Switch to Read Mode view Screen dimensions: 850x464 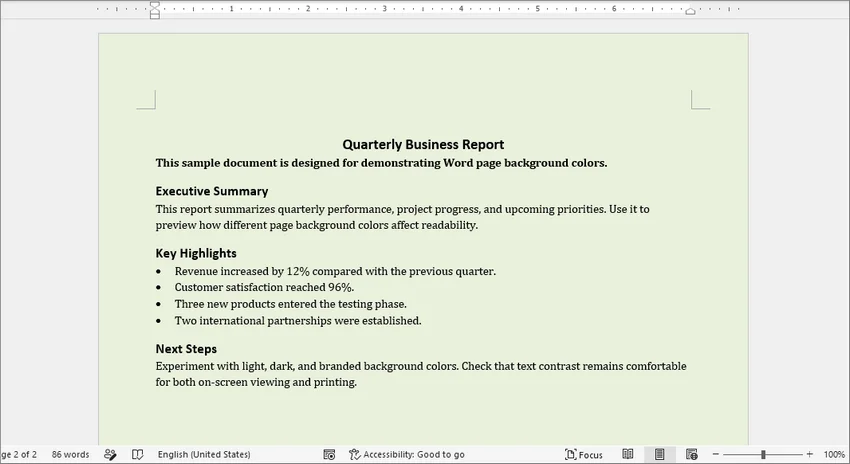[x=628, y=454]
